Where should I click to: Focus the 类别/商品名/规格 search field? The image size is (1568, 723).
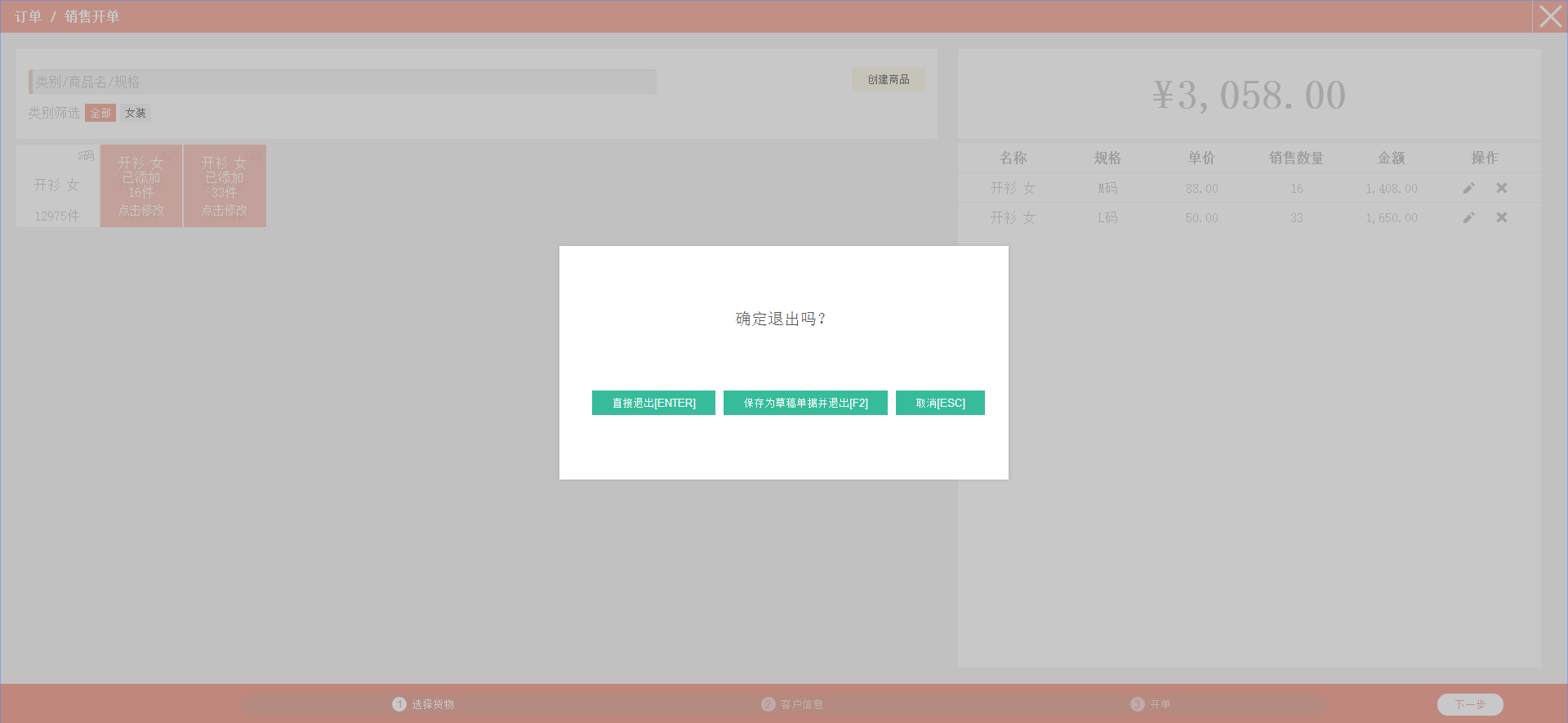point(343,82)
